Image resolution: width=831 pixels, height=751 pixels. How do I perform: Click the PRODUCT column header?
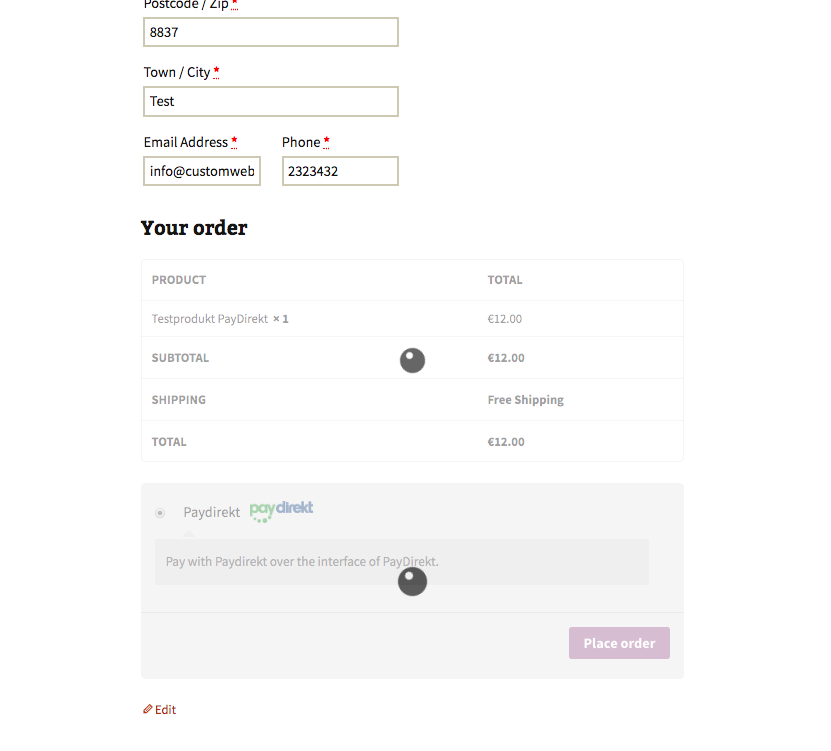[179, 280]
